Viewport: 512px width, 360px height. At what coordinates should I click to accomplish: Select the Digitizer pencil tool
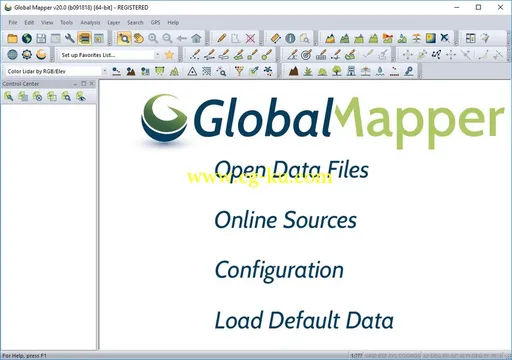[221, 38]
